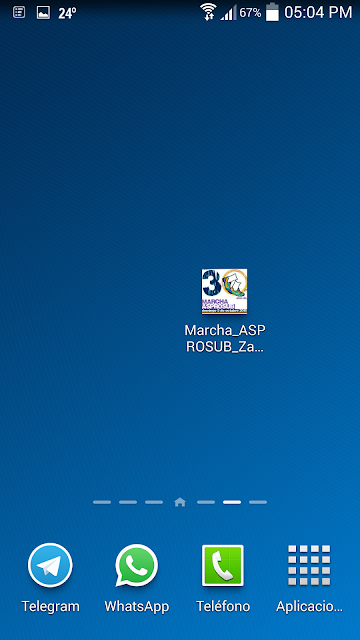
Task: Tap the 67% battery percentage
Action: tap(250, 13)
